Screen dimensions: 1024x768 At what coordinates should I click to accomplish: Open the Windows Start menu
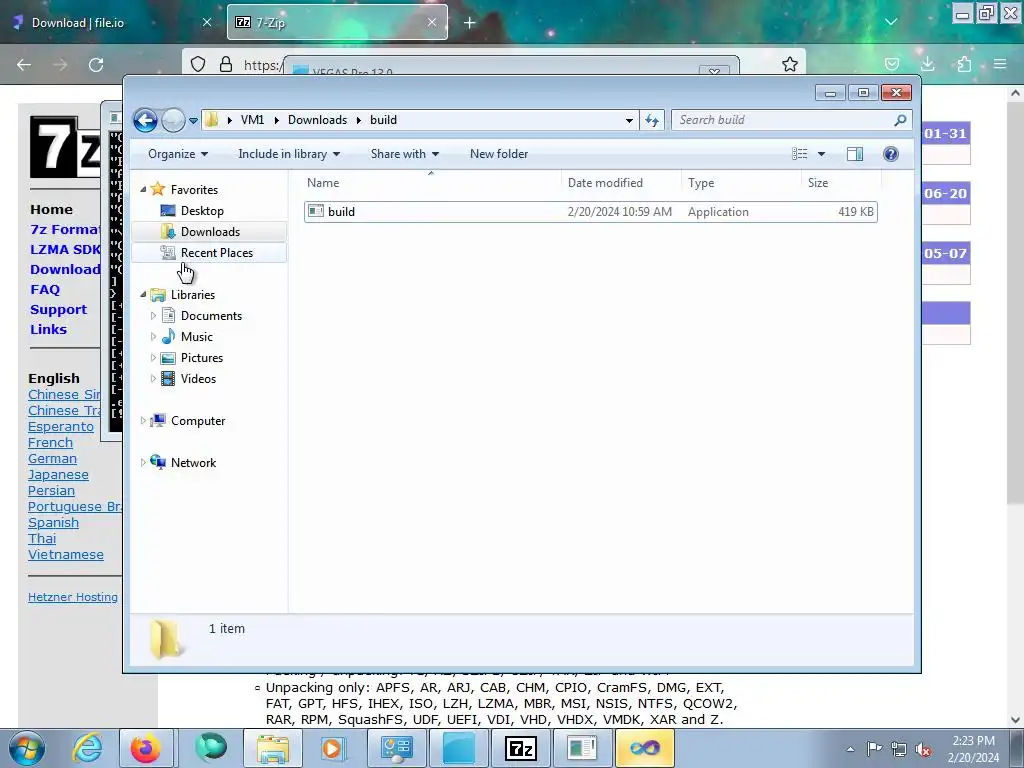pos(27,748)
